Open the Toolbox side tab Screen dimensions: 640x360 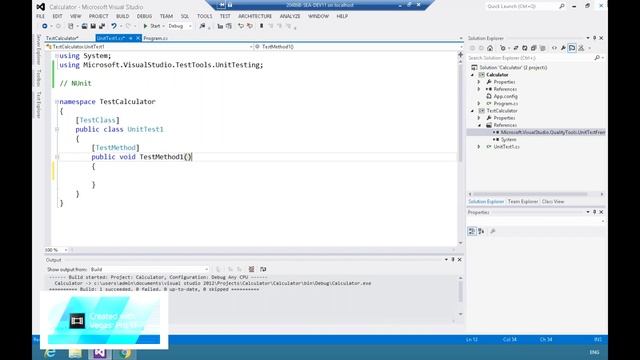pos(39,78)
